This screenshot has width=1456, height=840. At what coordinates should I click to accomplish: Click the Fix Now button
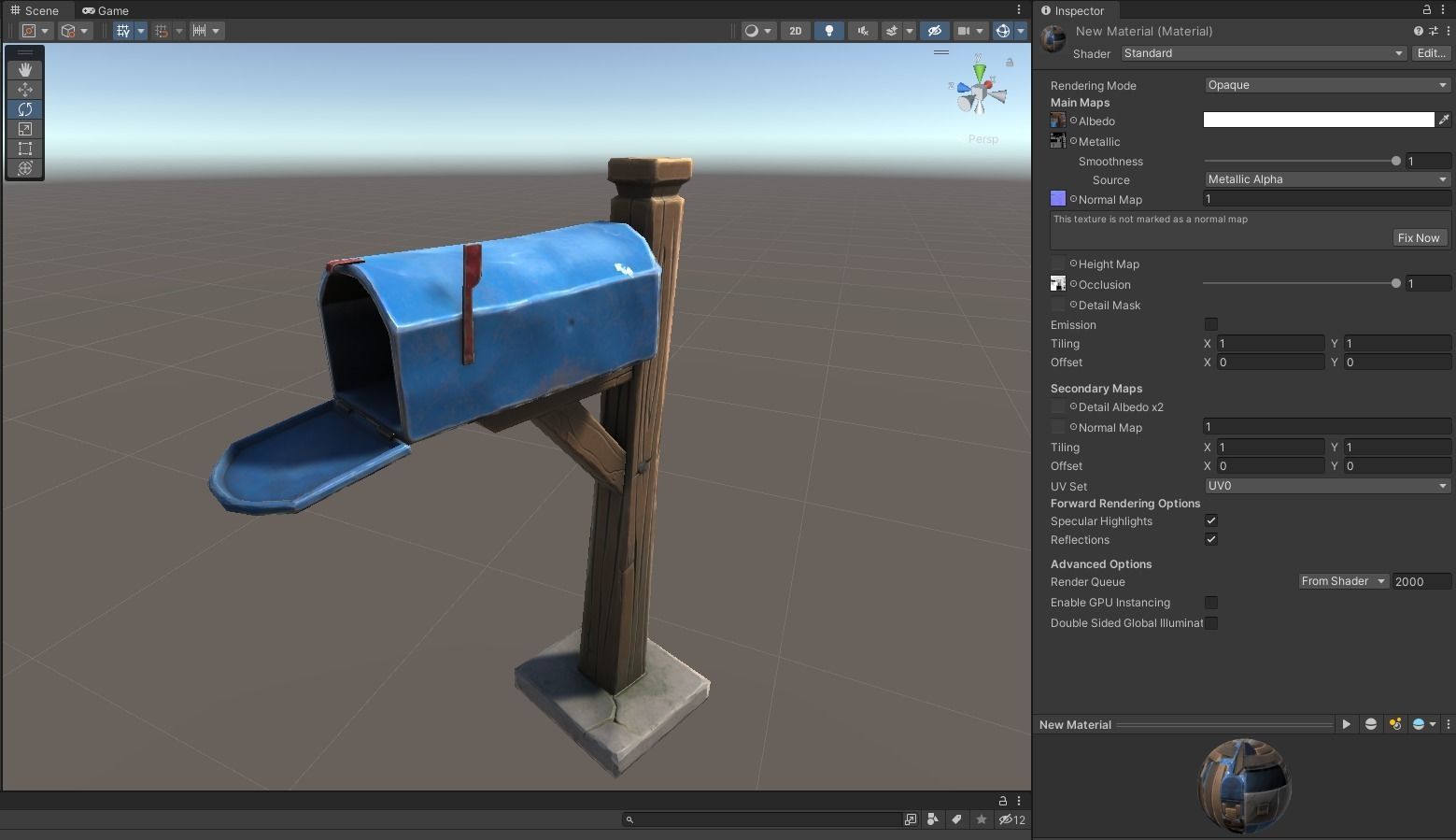coord(1419,238)
